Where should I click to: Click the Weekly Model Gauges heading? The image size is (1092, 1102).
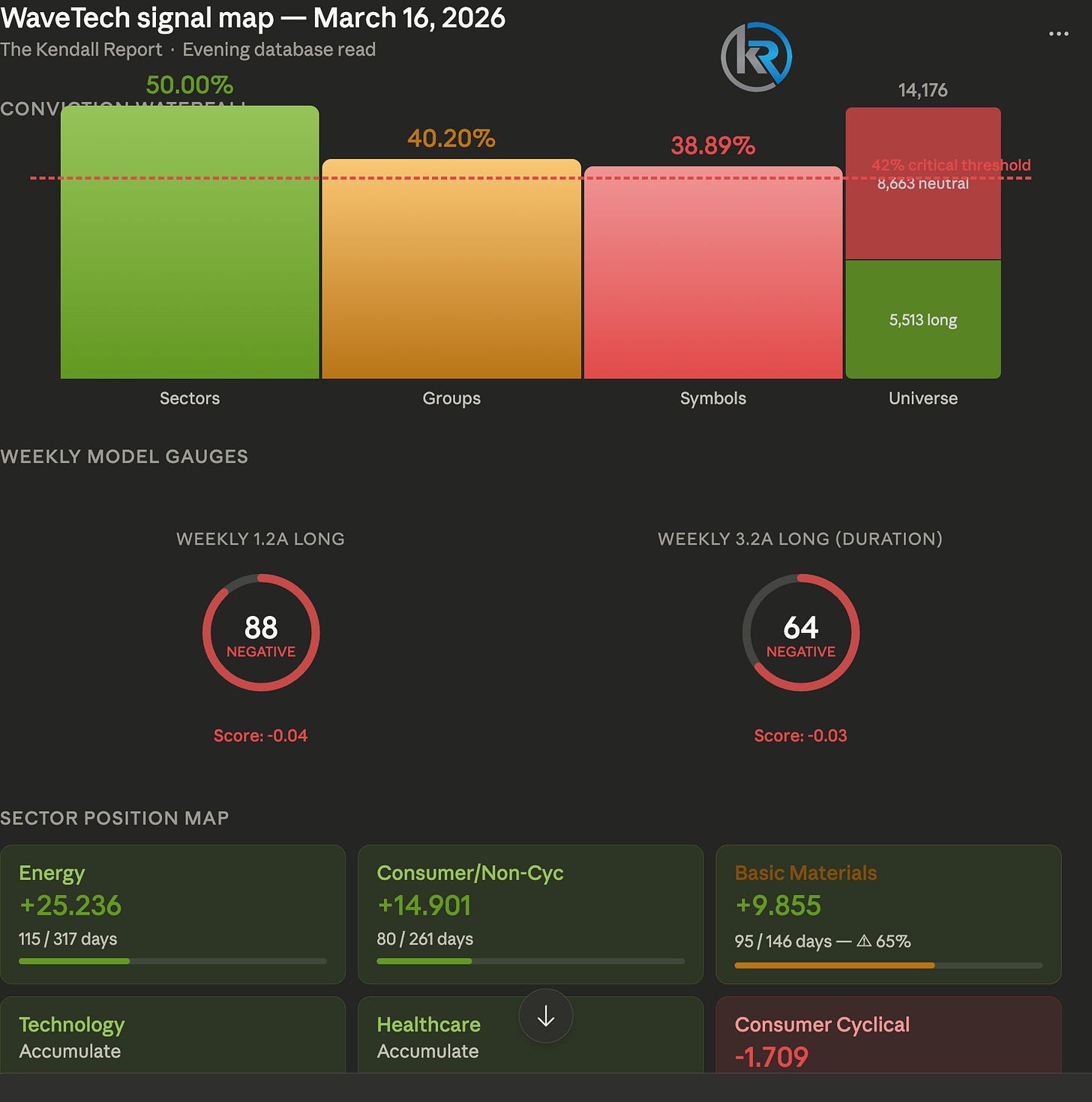click(x=124, y=456)
